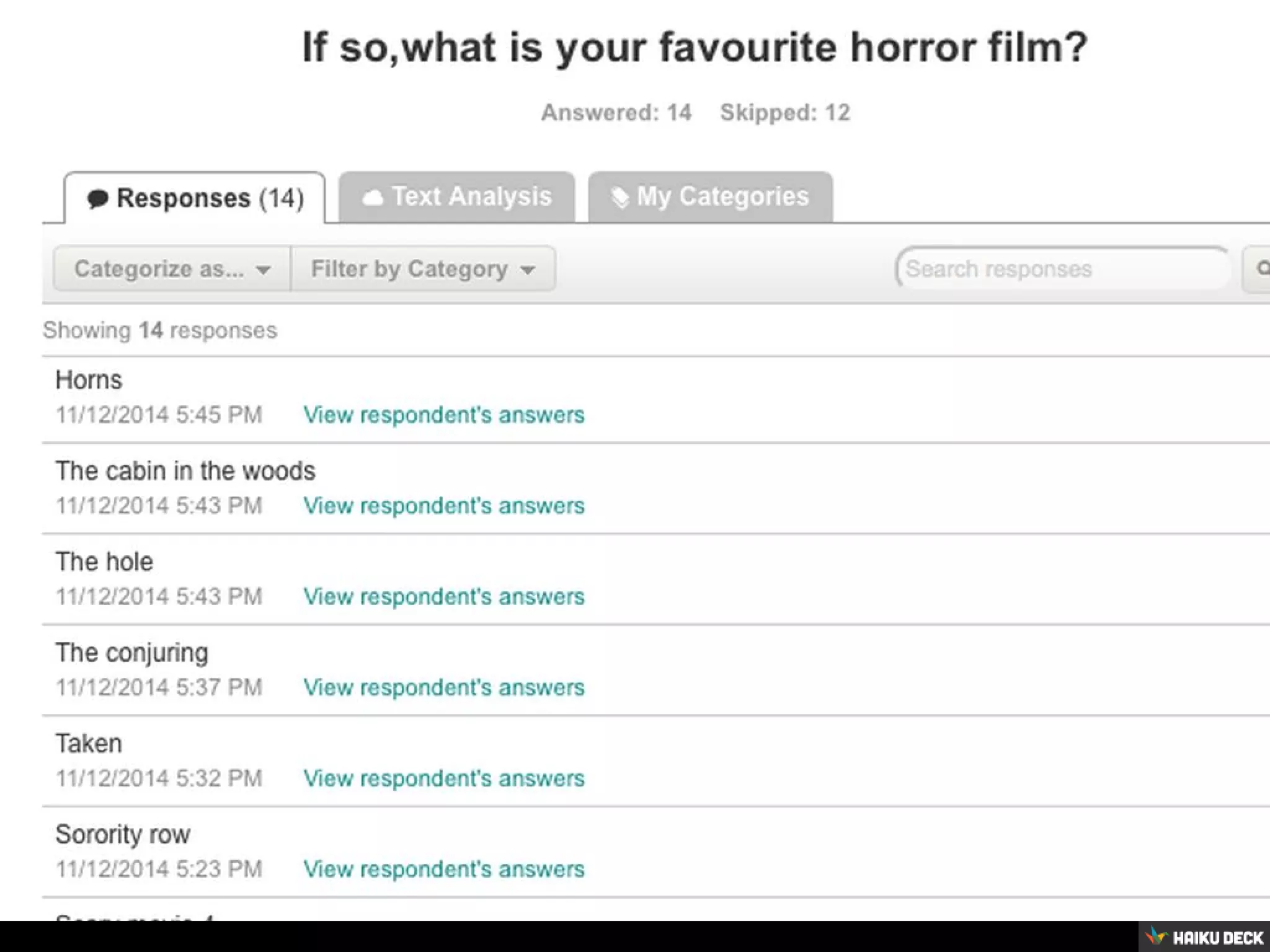View respondent's answers for Sorority row
Viewport: 1270px width, 952px height.
point(443,869)
